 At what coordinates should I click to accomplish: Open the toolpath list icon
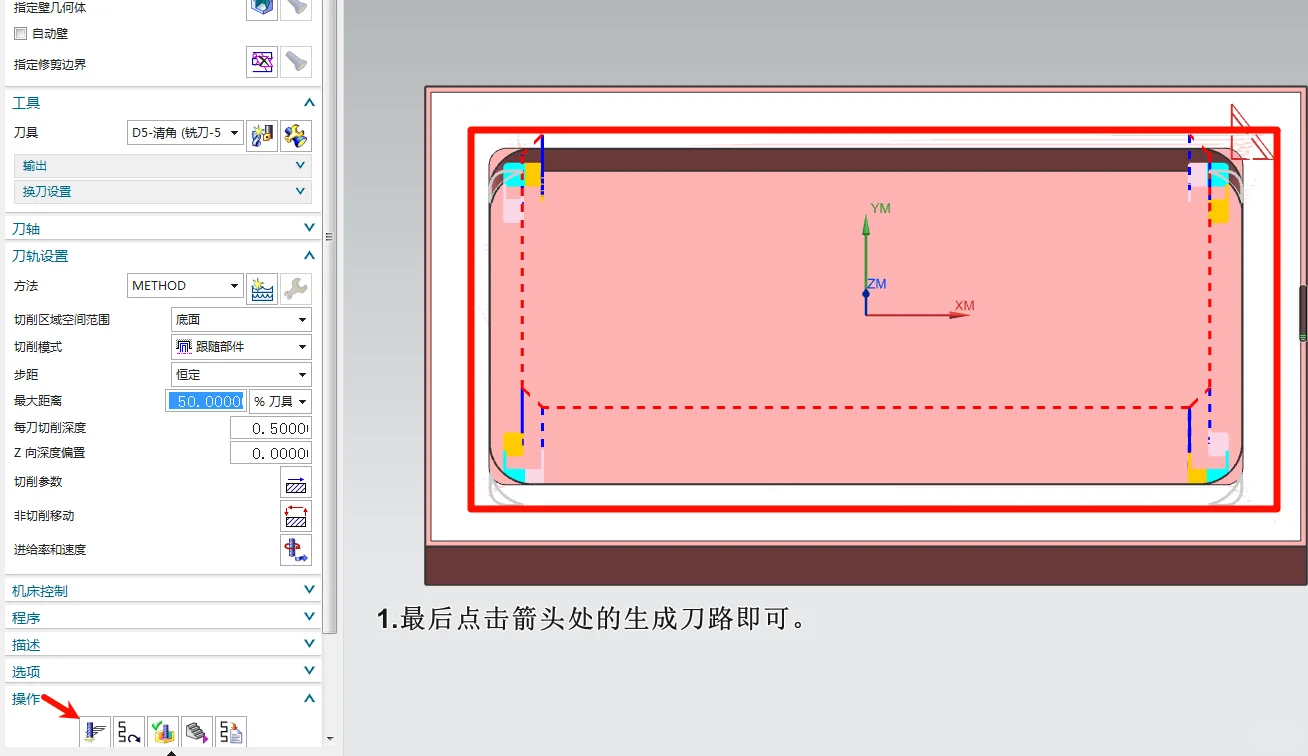[x=231, y=731]
